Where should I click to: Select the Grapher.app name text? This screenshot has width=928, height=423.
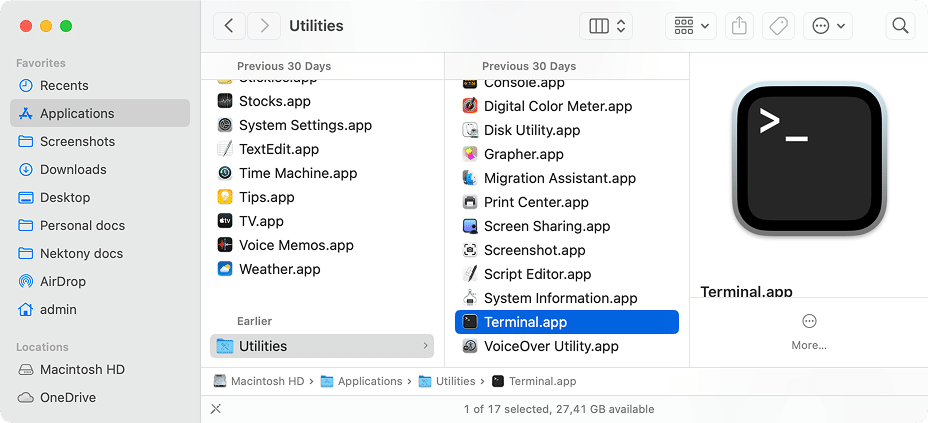point(524,154)
